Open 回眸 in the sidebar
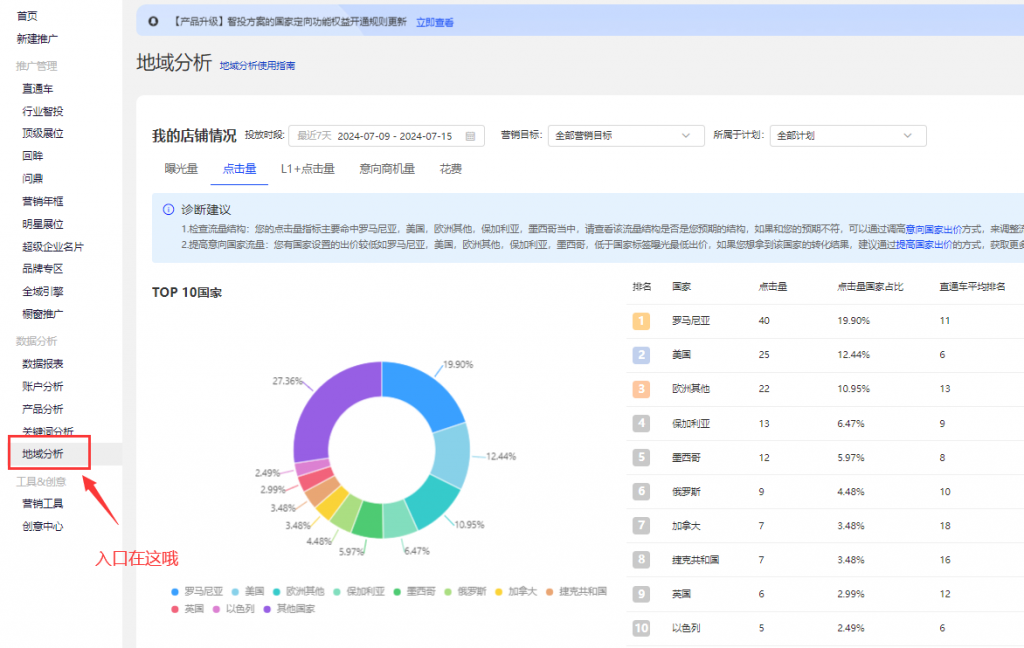The width and height of the screenshot is (1024, 648). pyautogui.click(x=33, y=156)
